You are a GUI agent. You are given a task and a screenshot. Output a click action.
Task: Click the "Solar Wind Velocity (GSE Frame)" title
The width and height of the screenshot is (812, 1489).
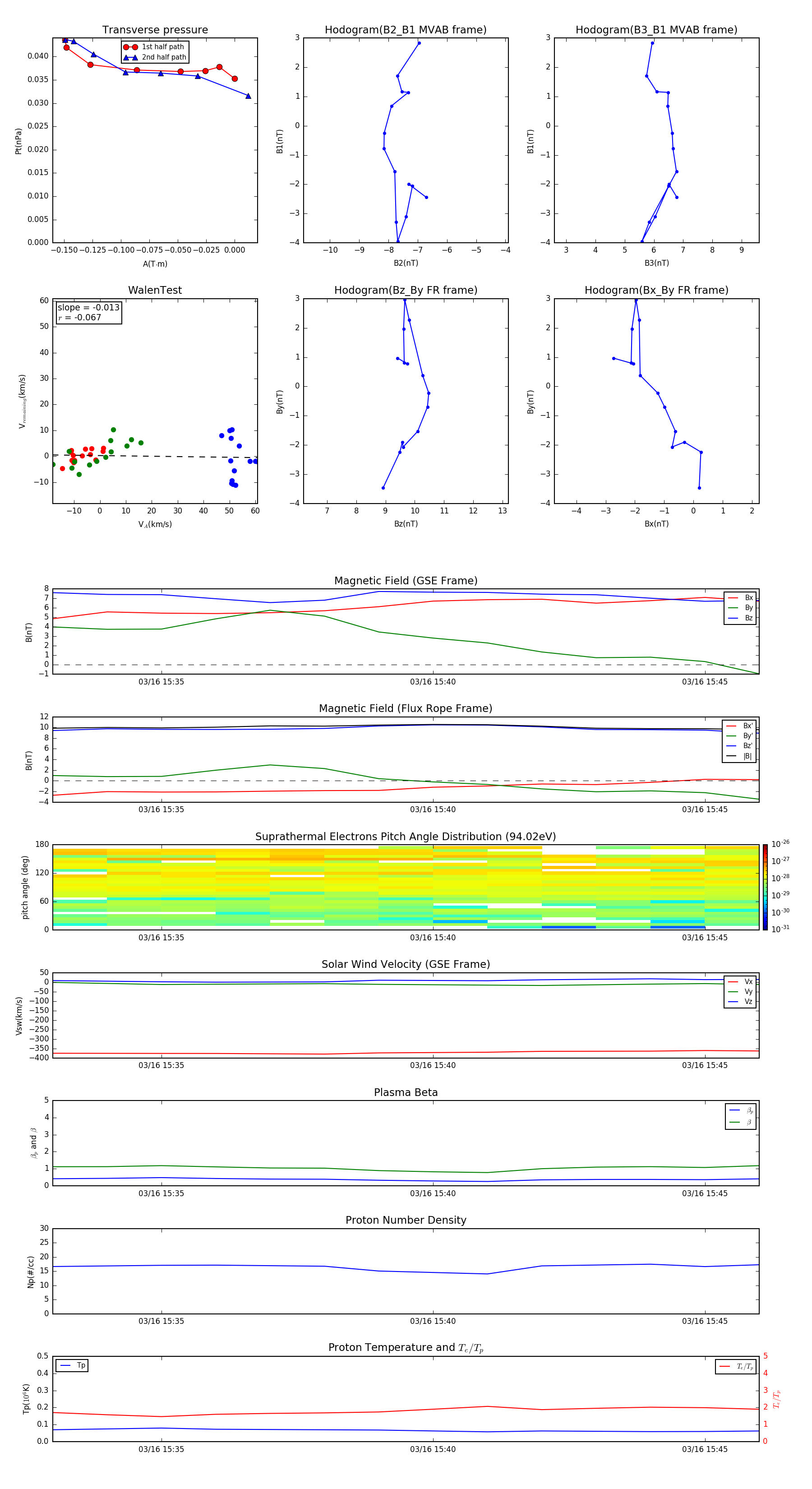pyautogui.click(x=406, y=964)
